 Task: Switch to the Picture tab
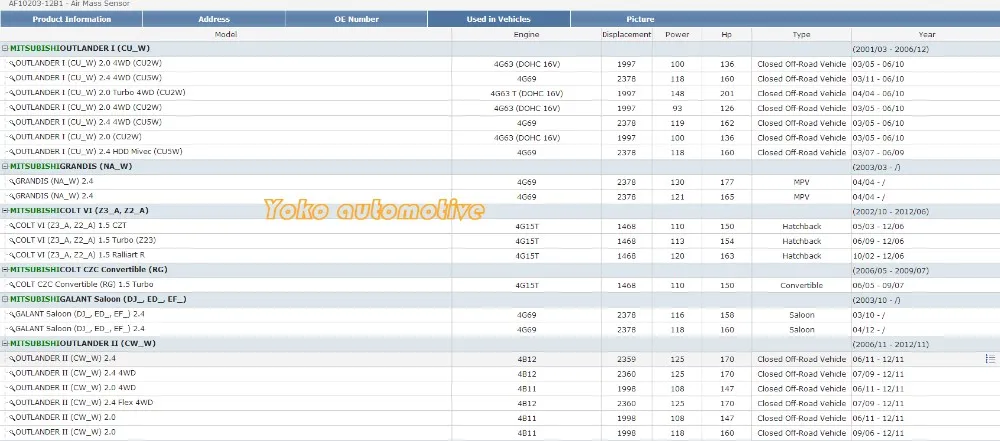pyautogui.click(x=640, y=19)
